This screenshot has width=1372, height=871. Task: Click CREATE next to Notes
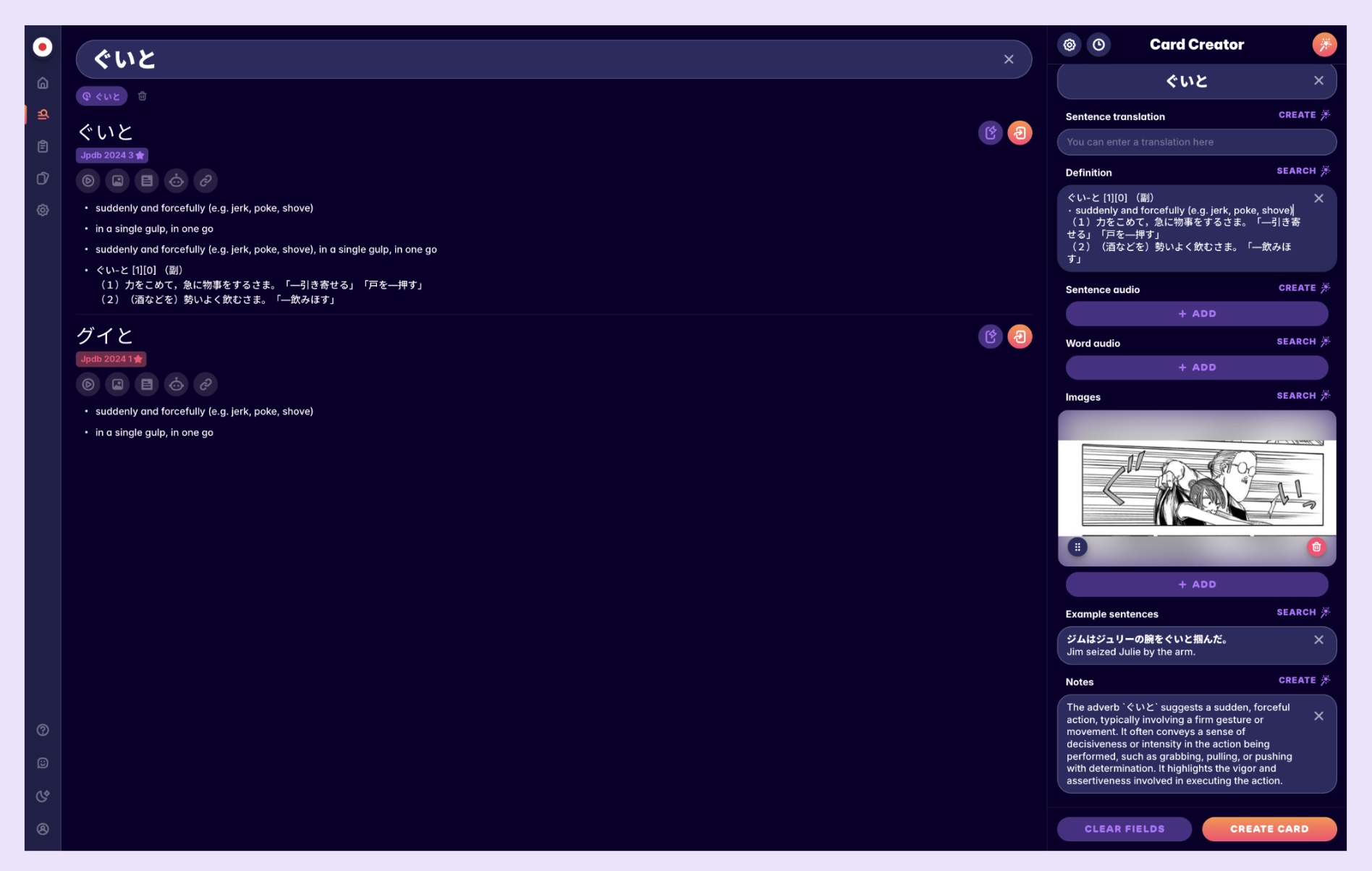pos(1304,681)
